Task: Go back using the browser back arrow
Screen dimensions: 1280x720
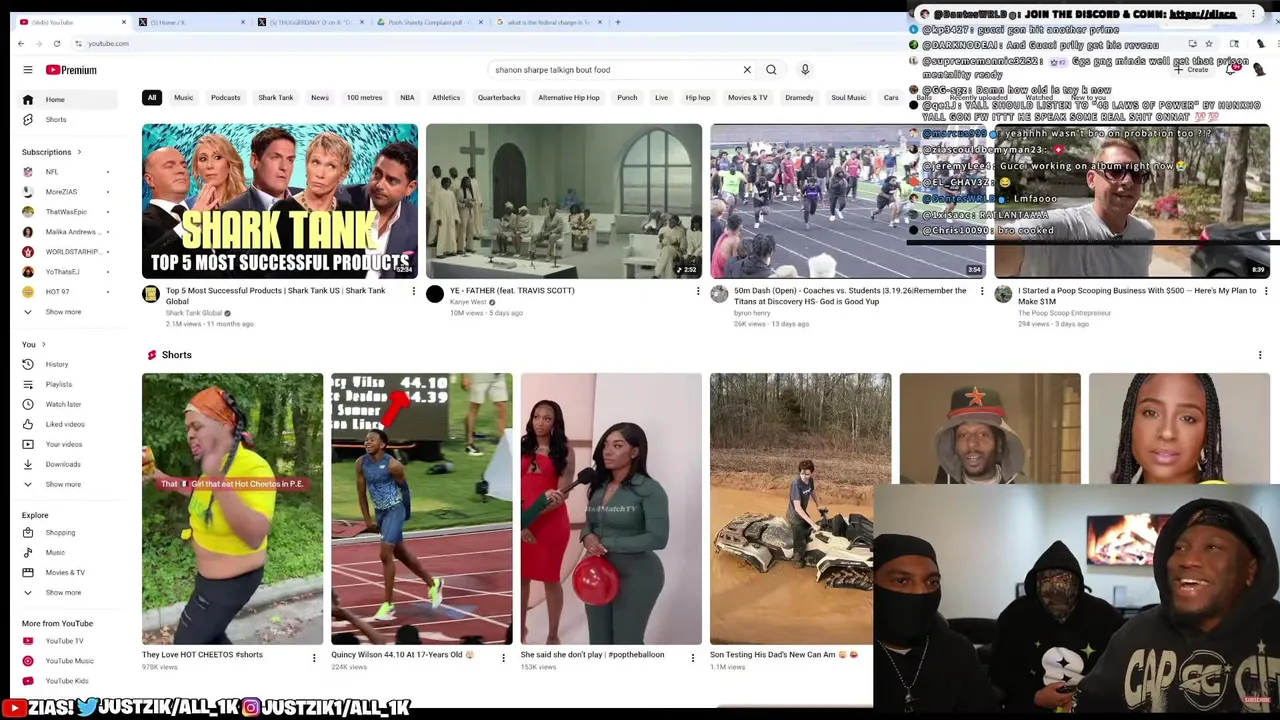Action: [x=21, y=43]
